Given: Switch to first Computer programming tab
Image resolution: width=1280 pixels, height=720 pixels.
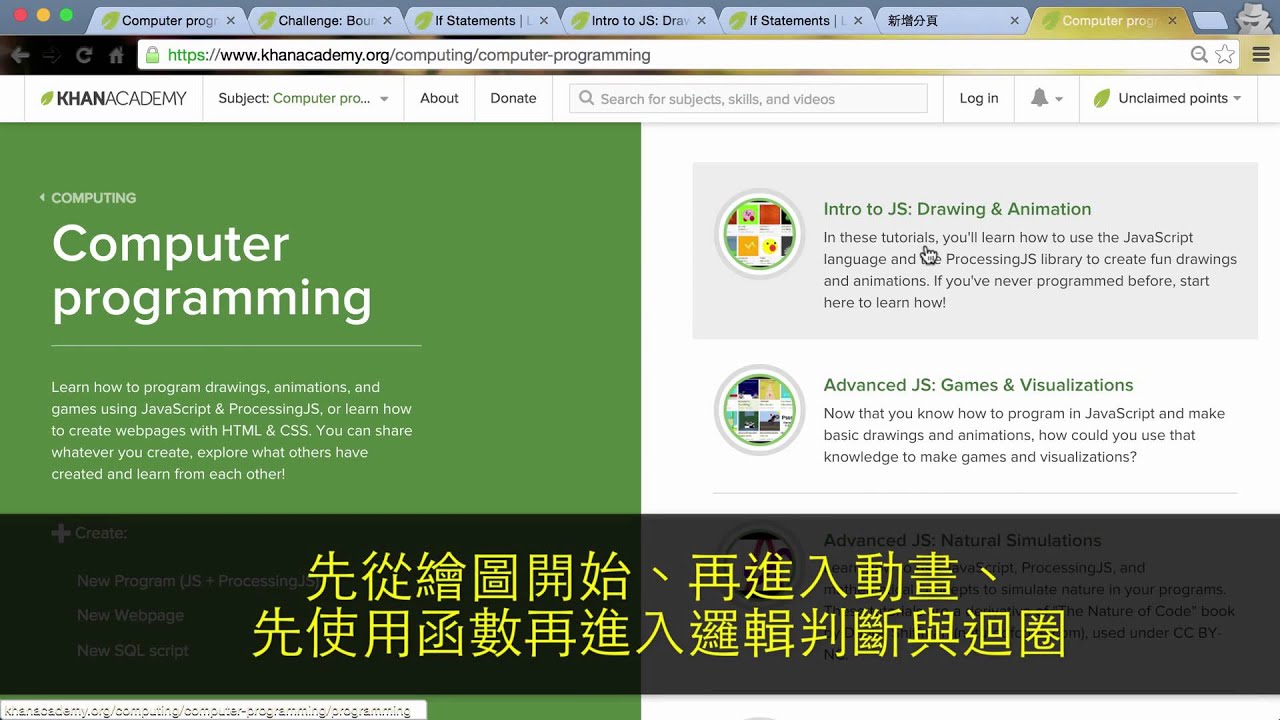Looking at the screenshot, I should 168,20.
